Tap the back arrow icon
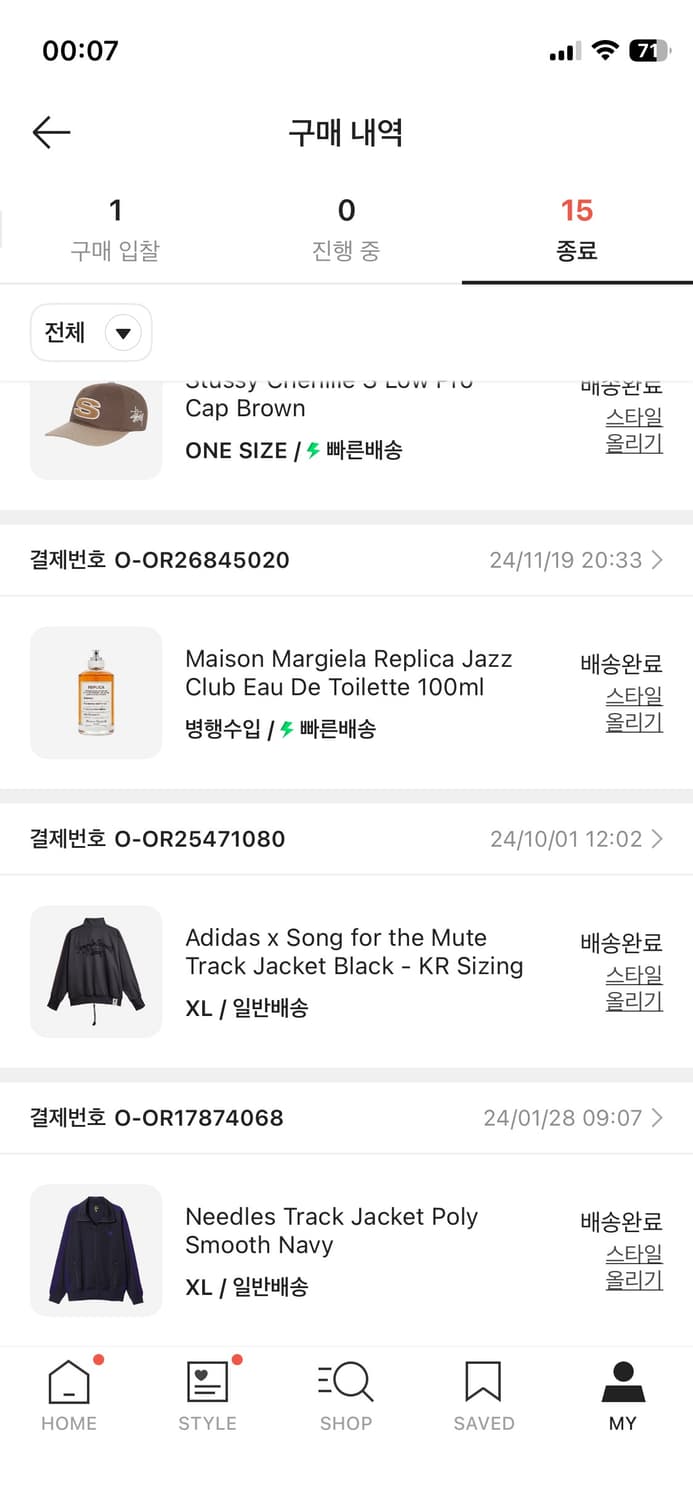This screenshot has height=1500, width=693. coord(51,132)
